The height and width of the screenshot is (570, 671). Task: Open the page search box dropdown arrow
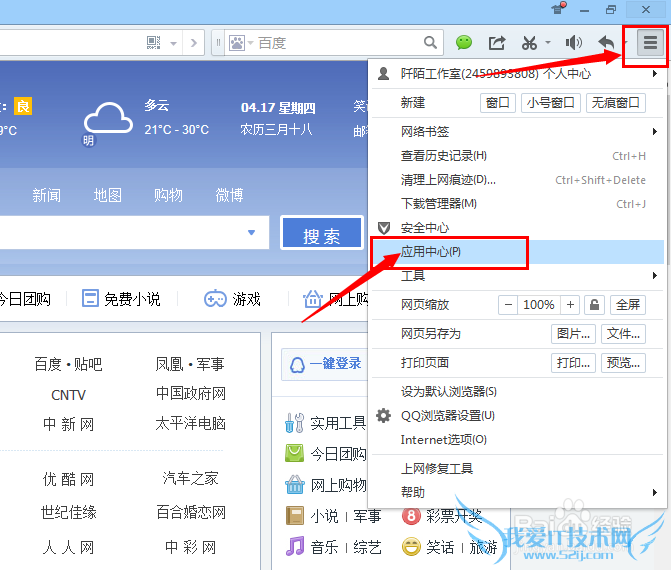tap(251, 232)
